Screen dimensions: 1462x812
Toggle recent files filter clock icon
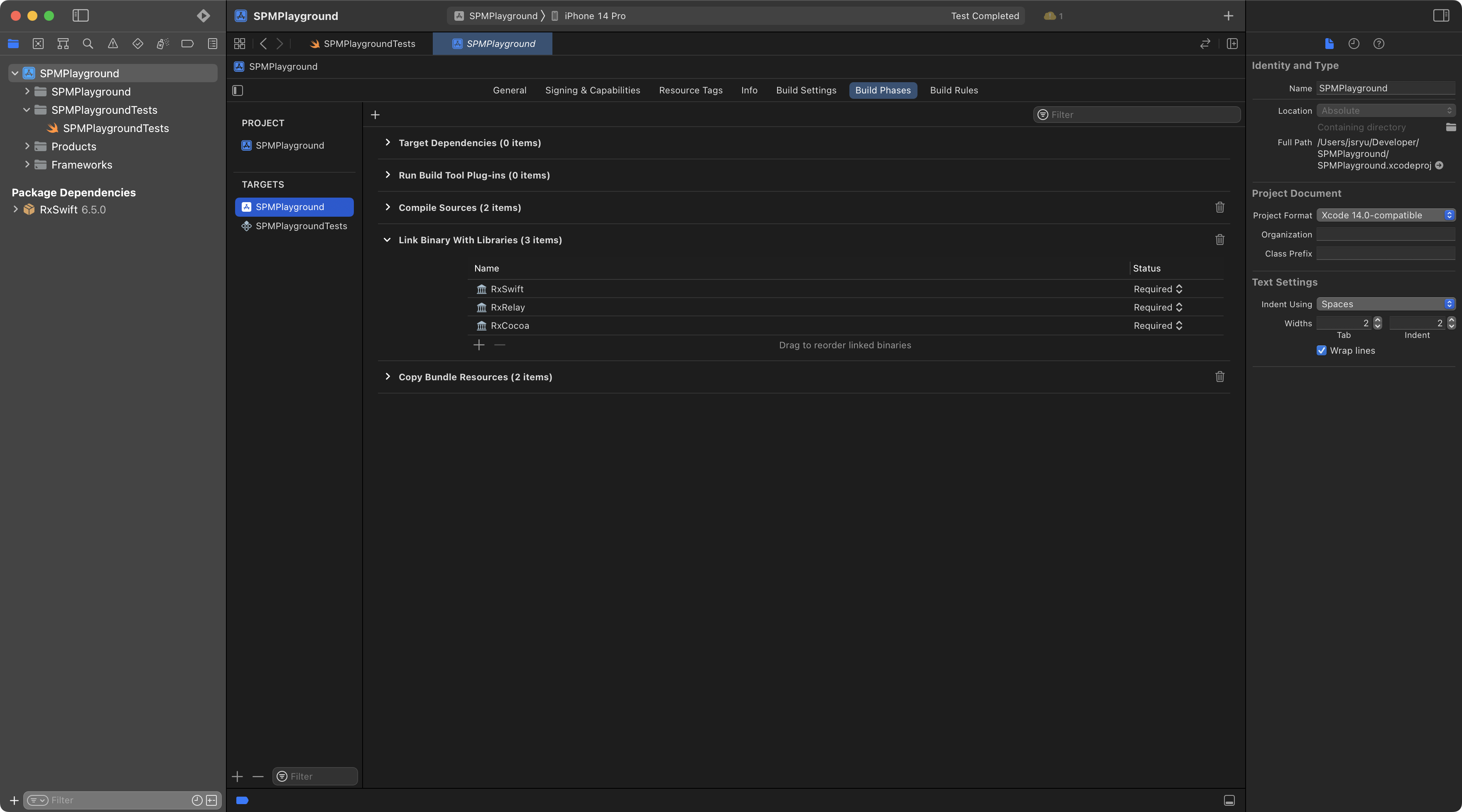197,800
